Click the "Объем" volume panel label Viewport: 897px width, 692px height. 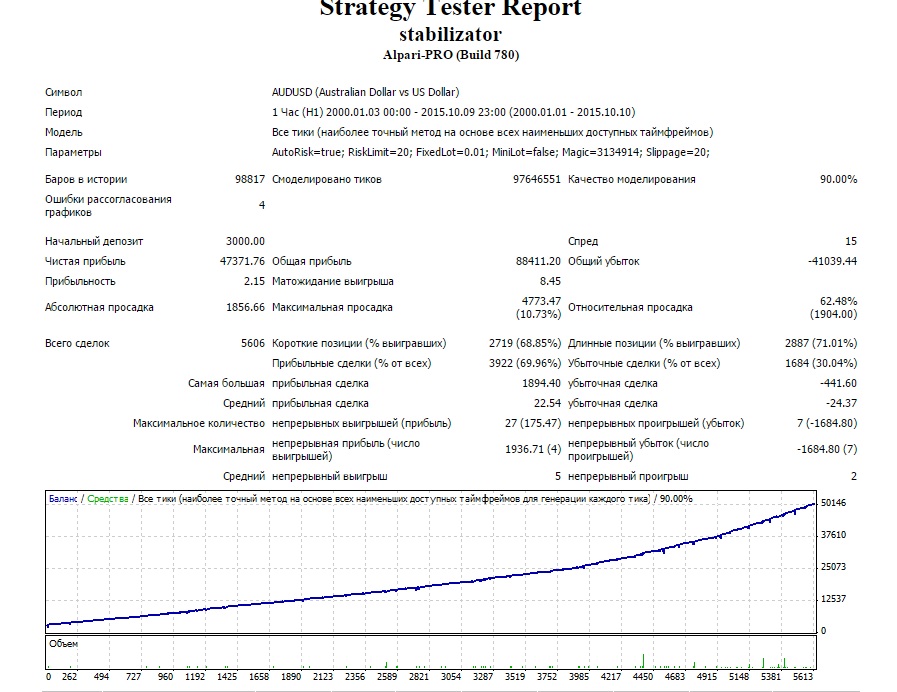(63, 644)
